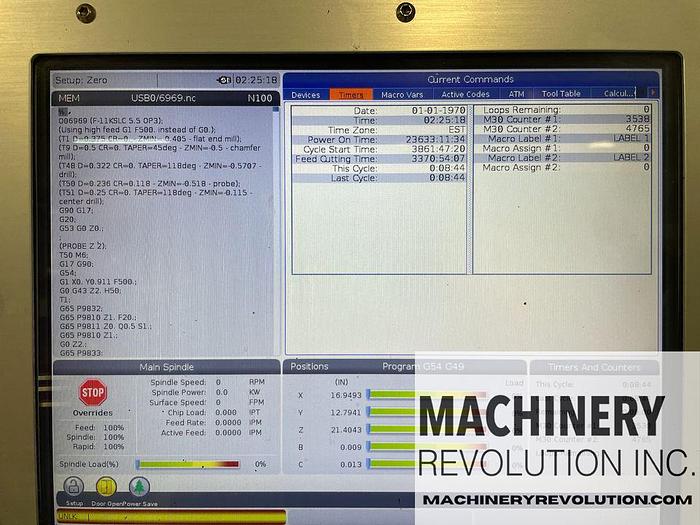Select the Timers tab

(x=350, y=95)
